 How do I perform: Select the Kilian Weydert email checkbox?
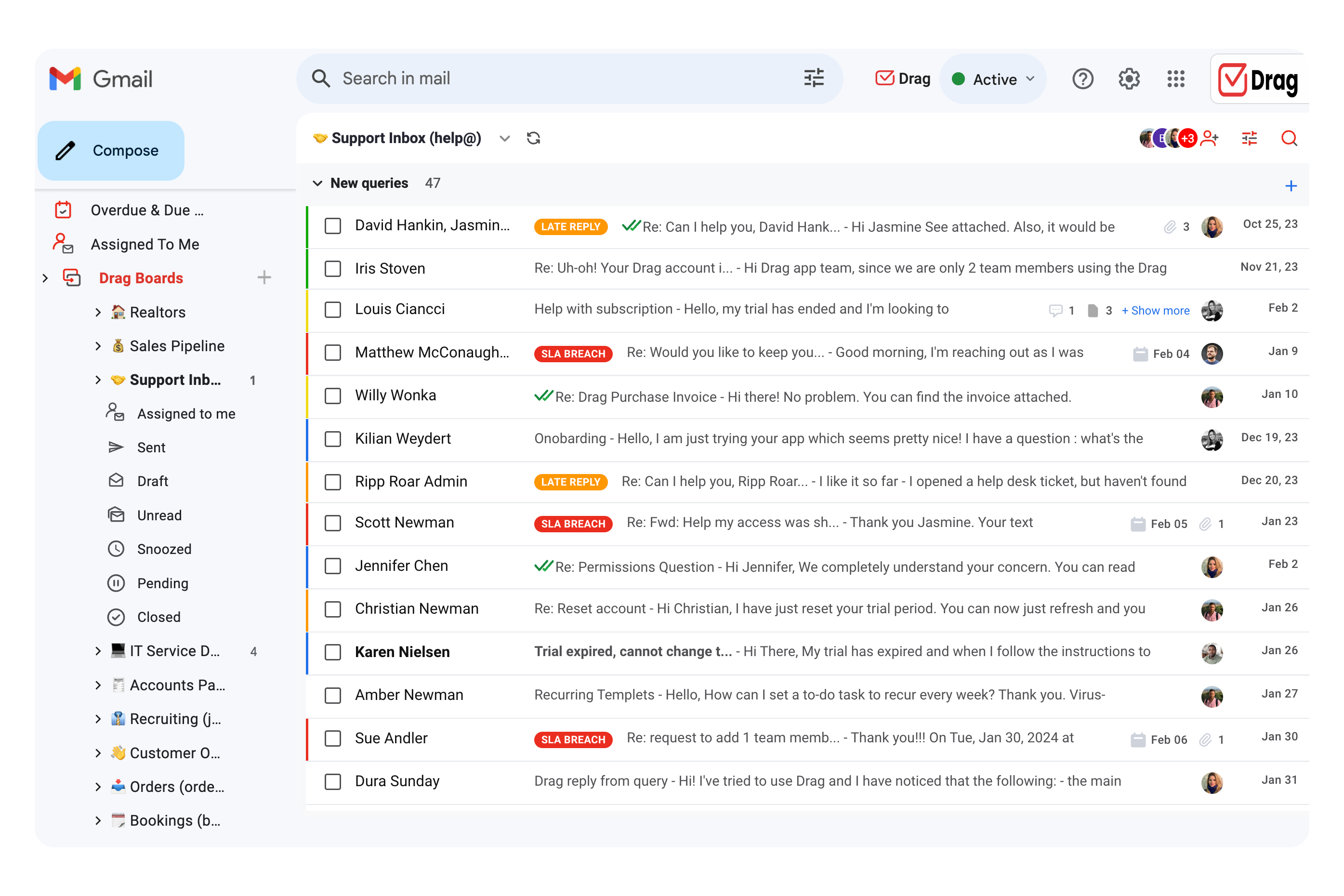tap(332, 439)
